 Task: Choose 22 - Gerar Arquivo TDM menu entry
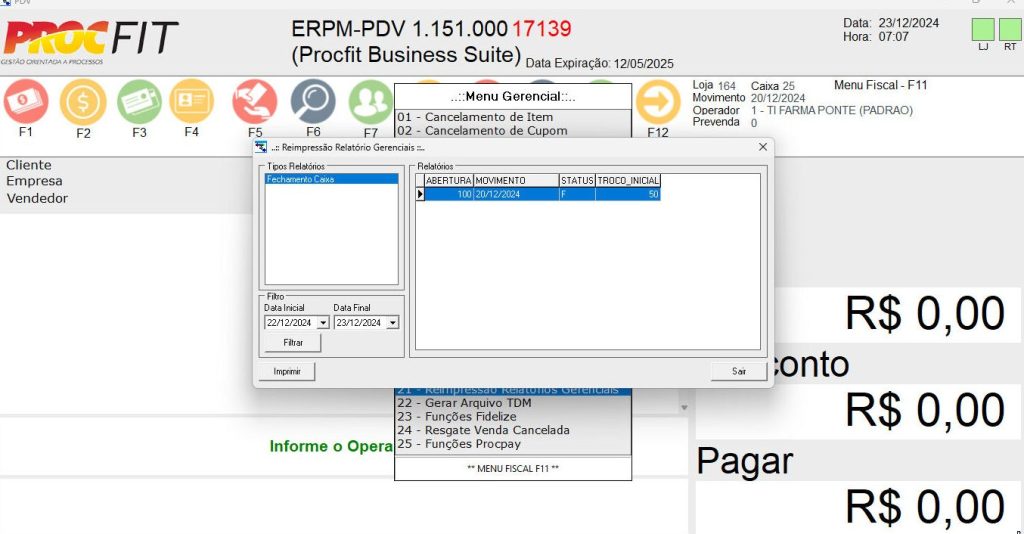point(513,403)
